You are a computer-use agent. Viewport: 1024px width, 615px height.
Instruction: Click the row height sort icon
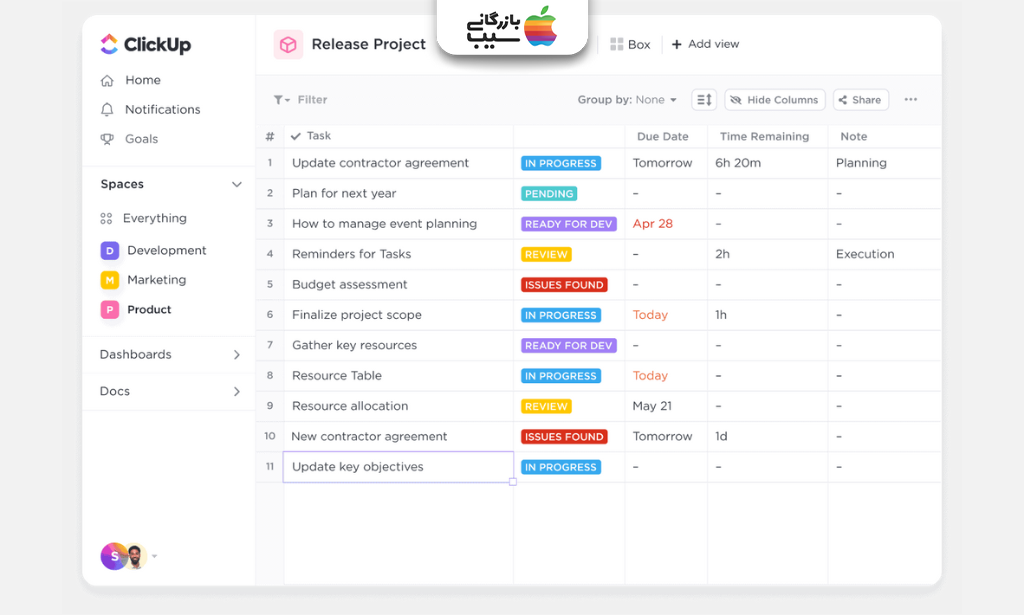pyautogui.click(x=704, y=100)
